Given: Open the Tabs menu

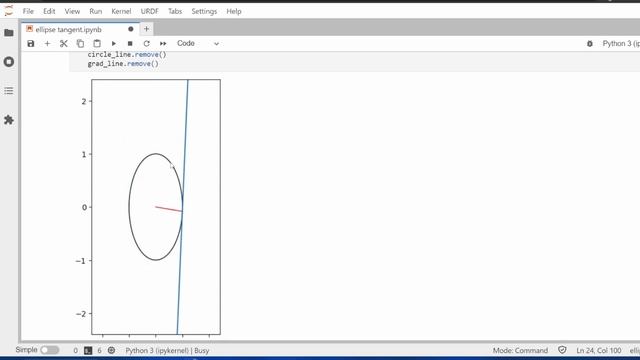Looking at the screenshot, I should point(175,11).
